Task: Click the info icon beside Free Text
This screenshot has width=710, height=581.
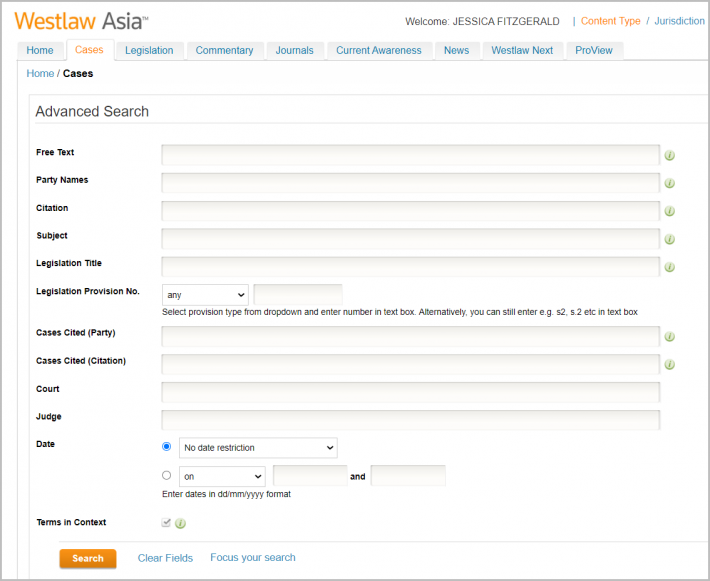Action: click(669, 155)
